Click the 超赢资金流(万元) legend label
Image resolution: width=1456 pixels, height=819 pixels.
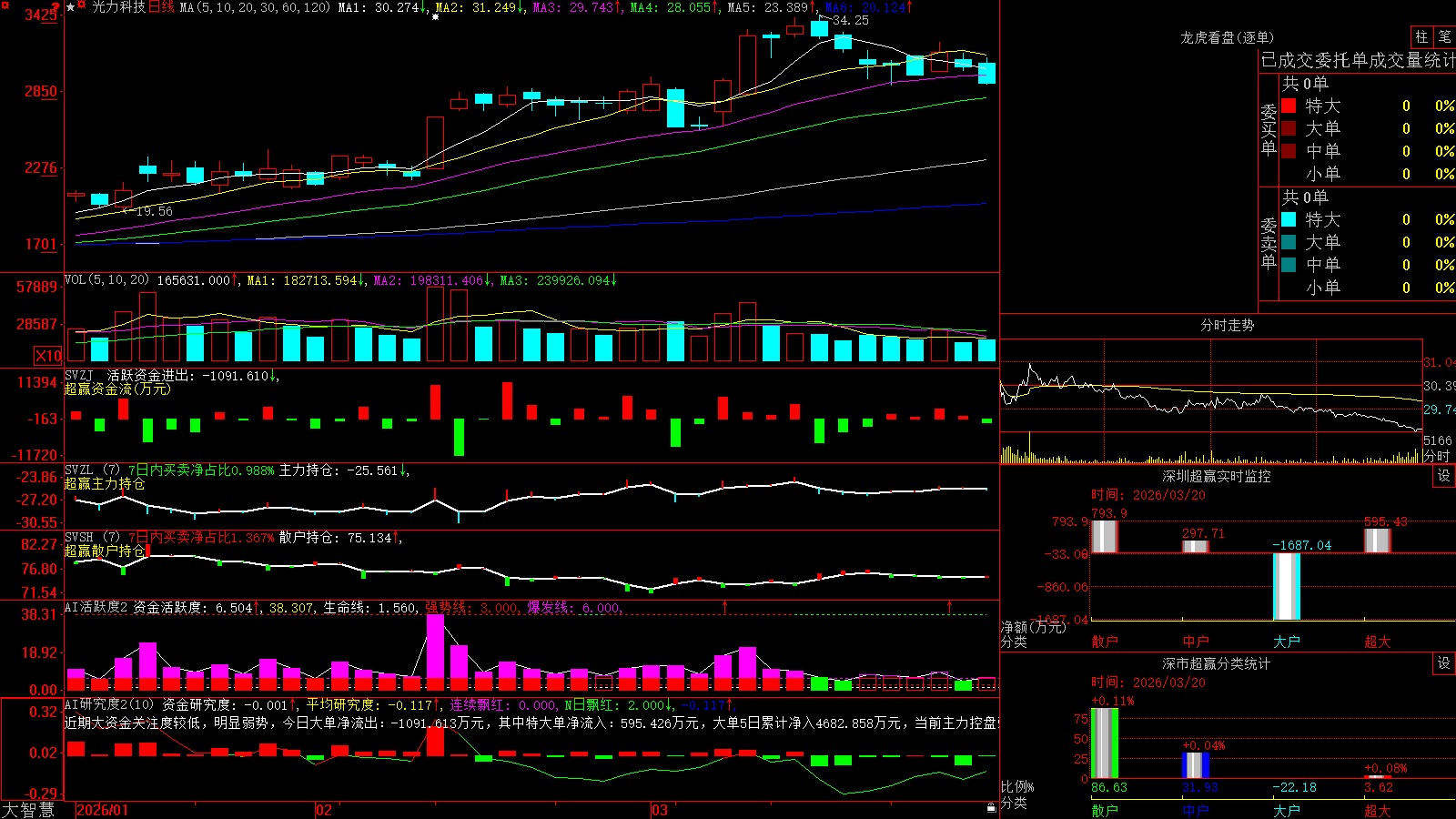(117, 389)
